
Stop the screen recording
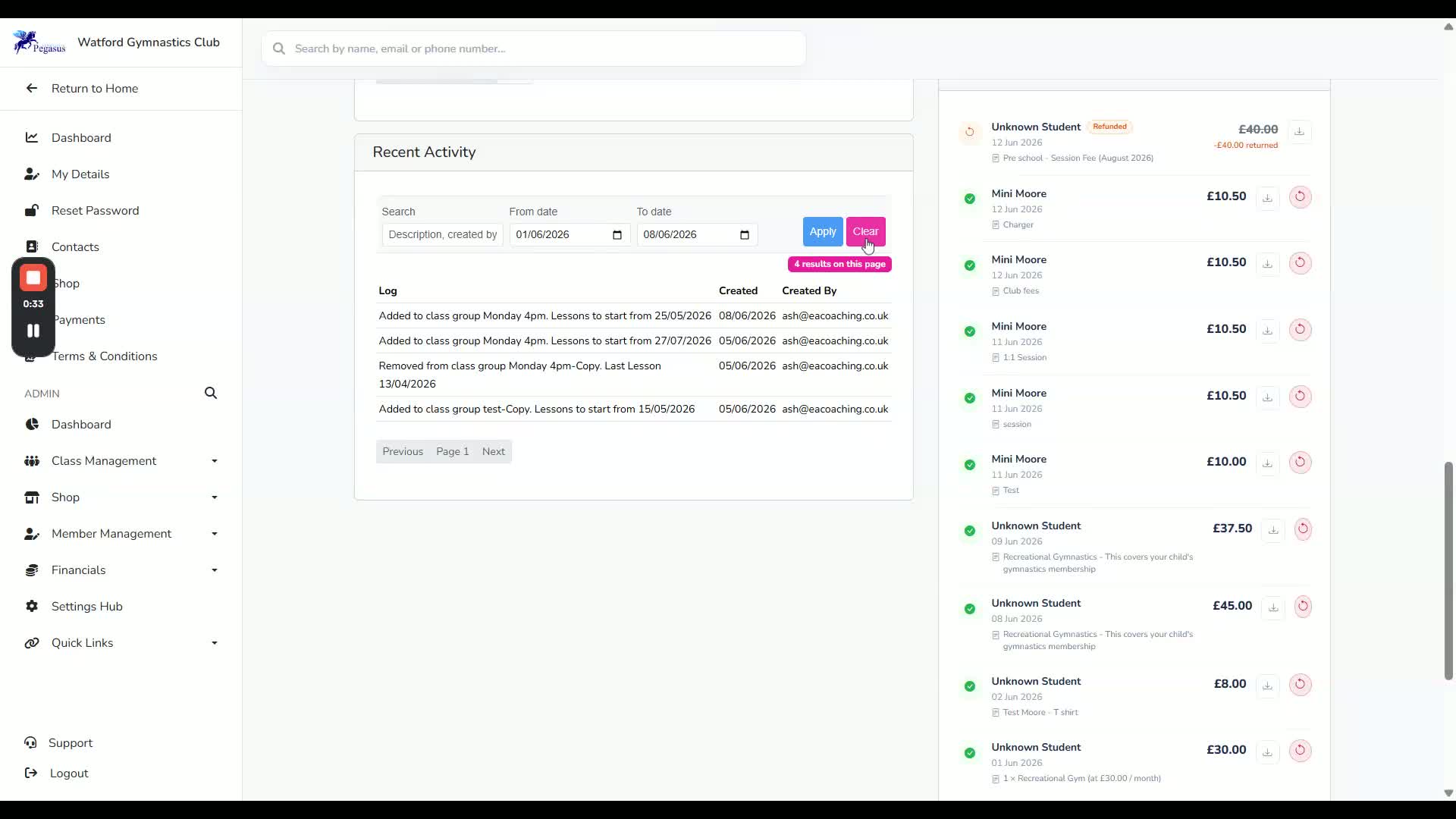tap(33, 278)
